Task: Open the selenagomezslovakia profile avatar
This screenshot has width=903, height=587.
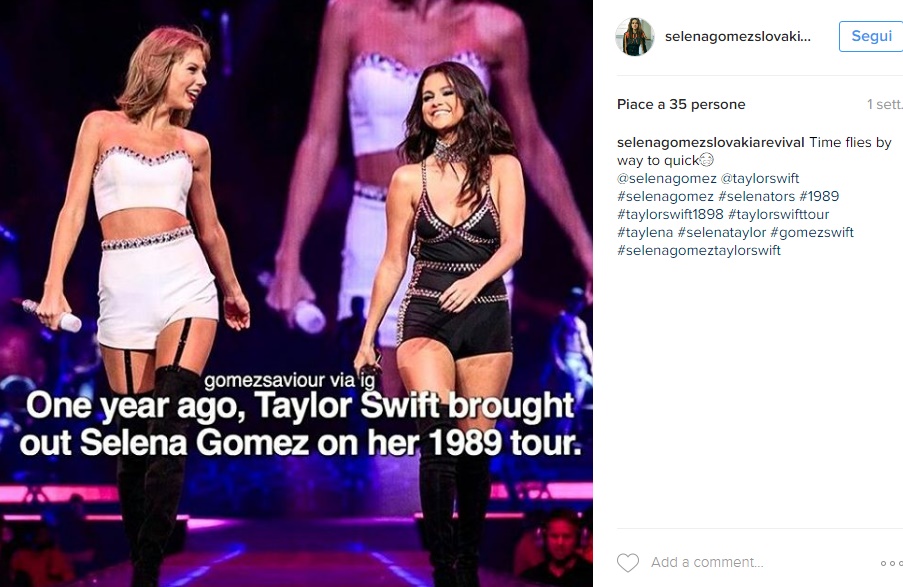Action: 635,36
